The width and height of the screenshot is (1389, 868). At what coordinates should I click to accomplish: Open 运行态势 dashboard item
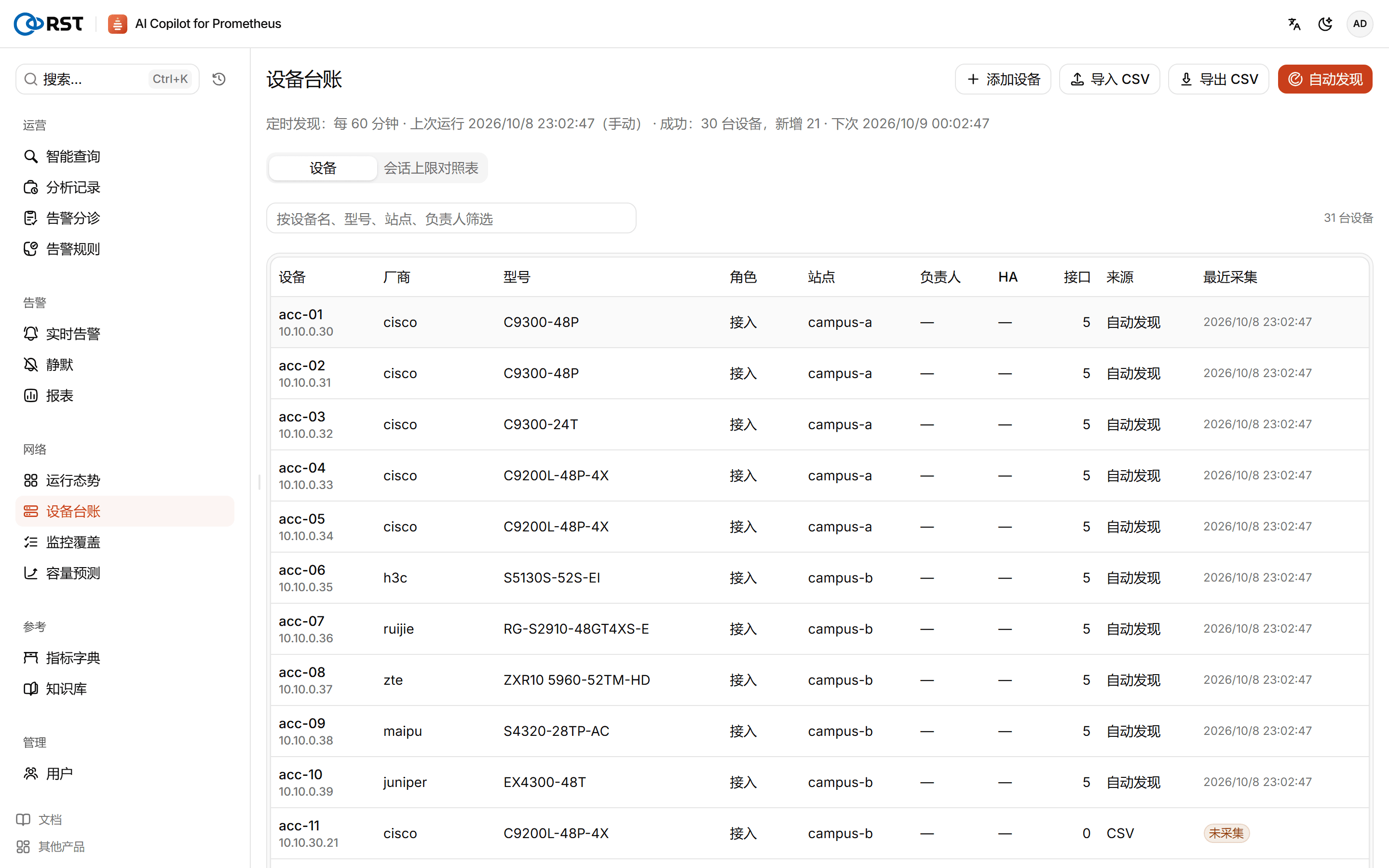(125, 480)
